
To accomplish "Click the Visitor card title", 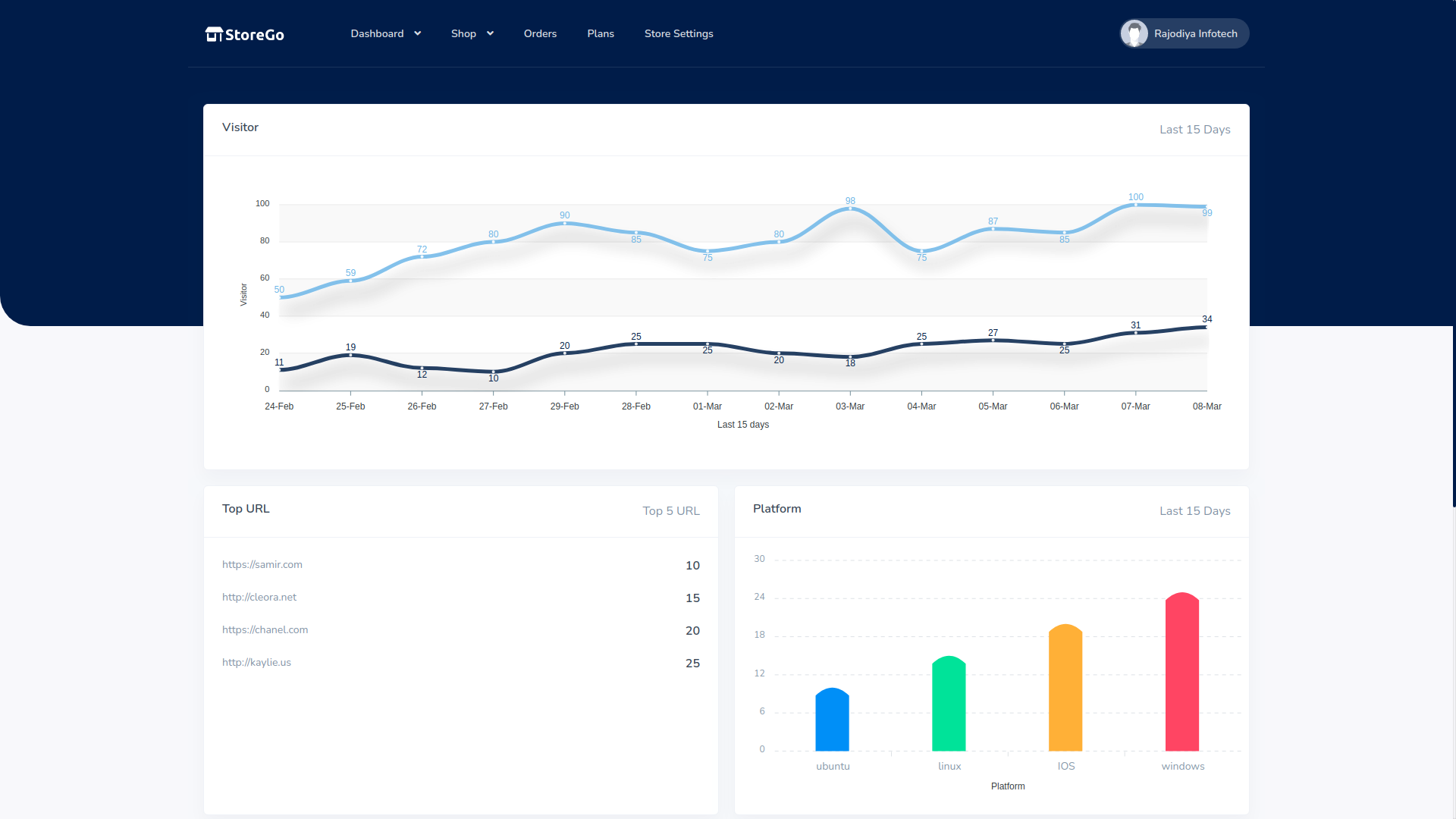I will (240, 127).
